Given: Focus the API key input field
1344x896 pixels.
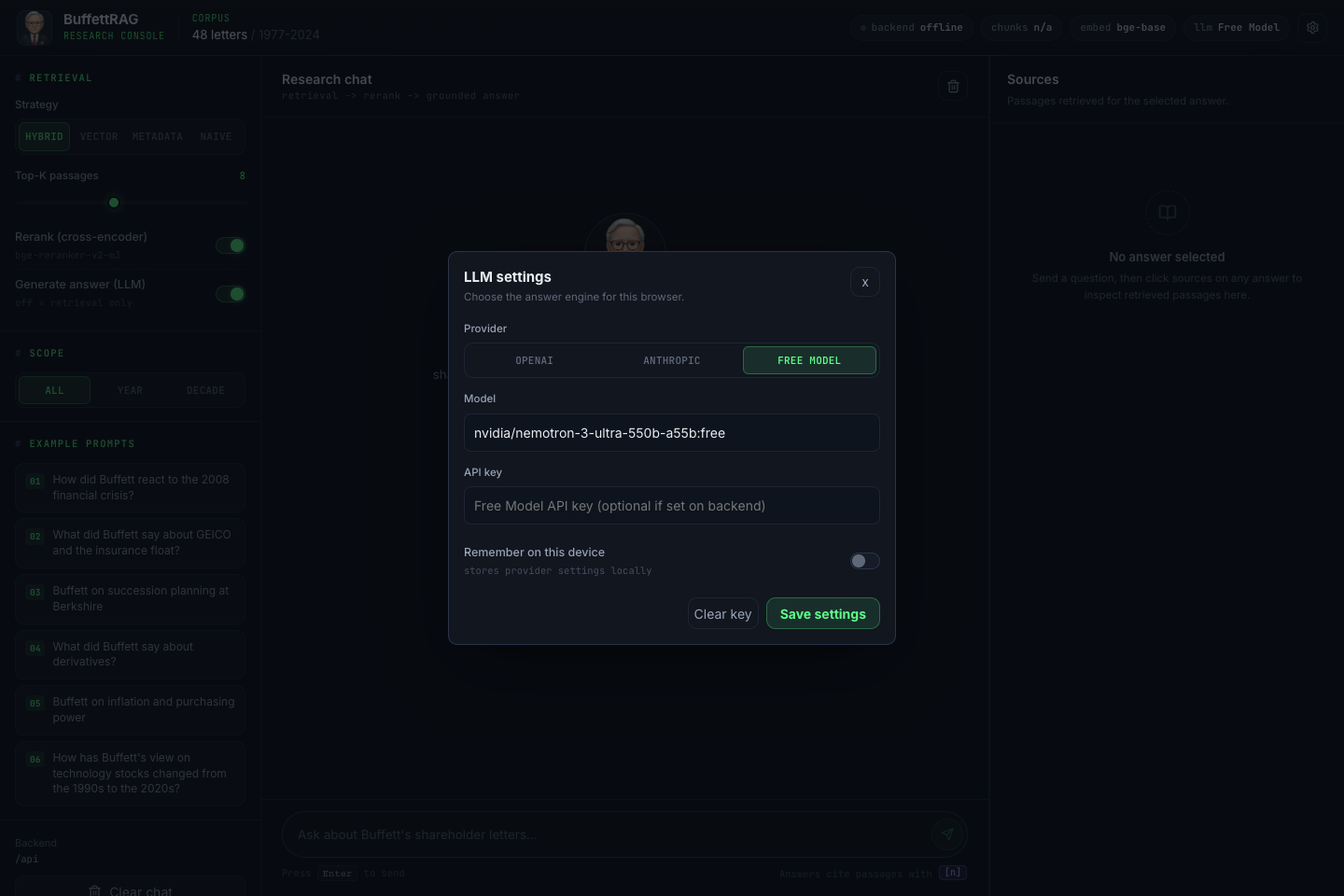Looking at the screenshot, I should pos(672,506).
